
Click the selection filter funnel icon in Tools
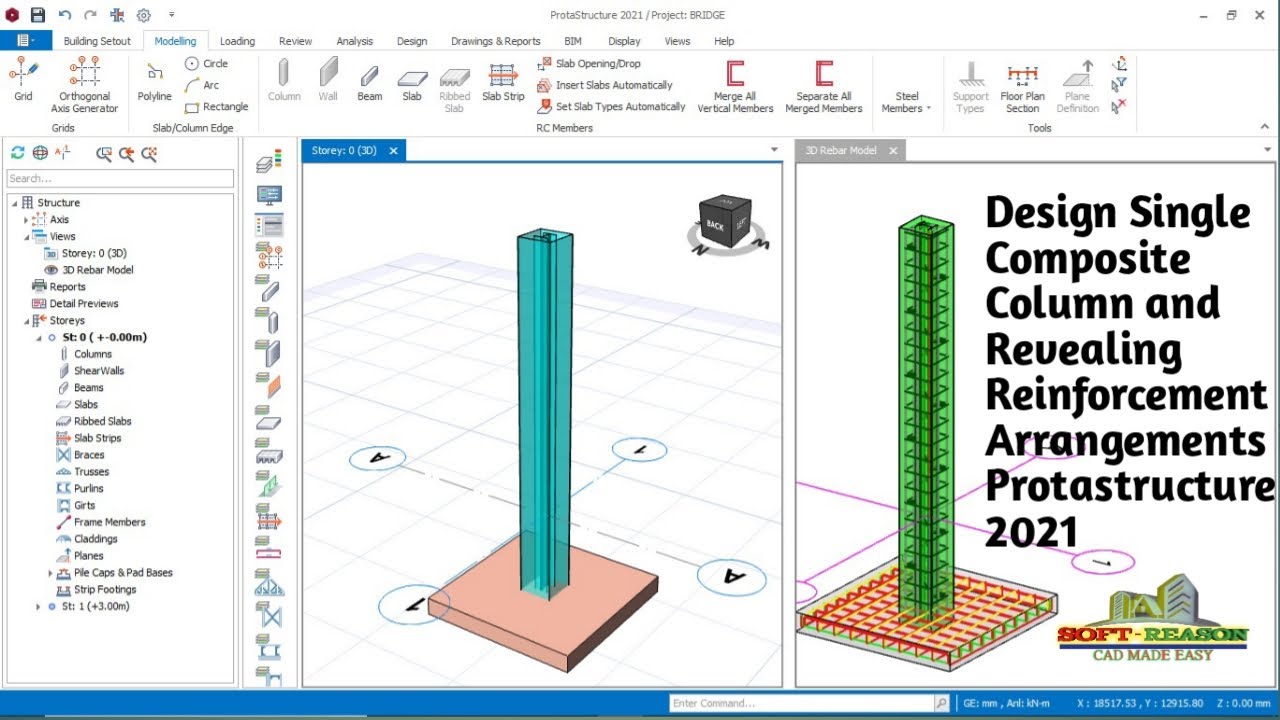tap(1120, 84)
